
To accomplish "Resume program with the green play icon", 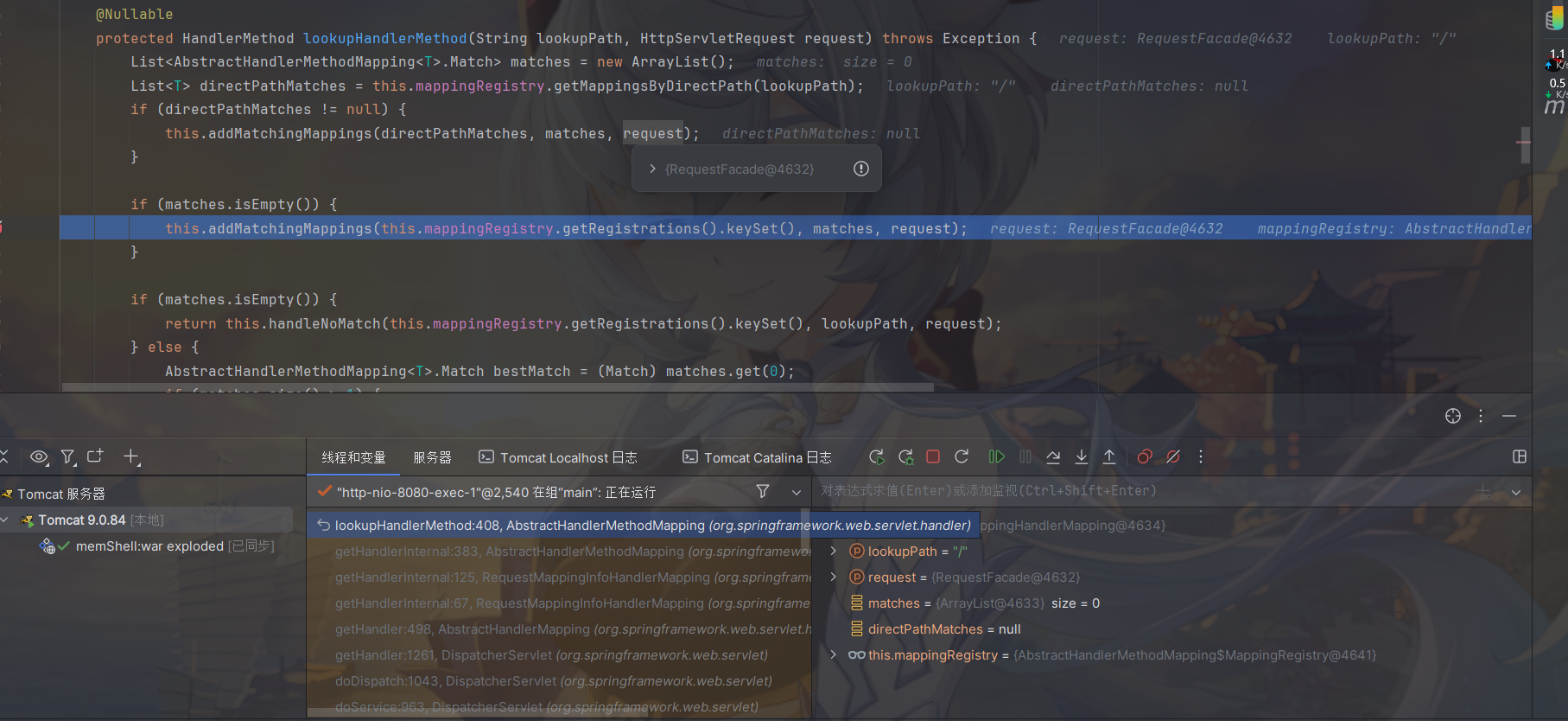I will coord(996,456).
